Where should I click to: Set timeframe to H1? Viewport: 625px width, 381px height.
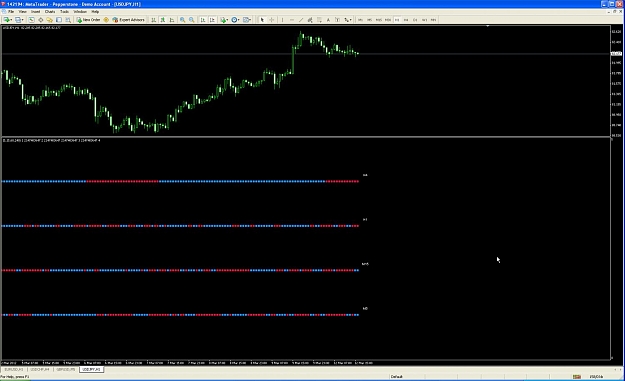[397, 20]
